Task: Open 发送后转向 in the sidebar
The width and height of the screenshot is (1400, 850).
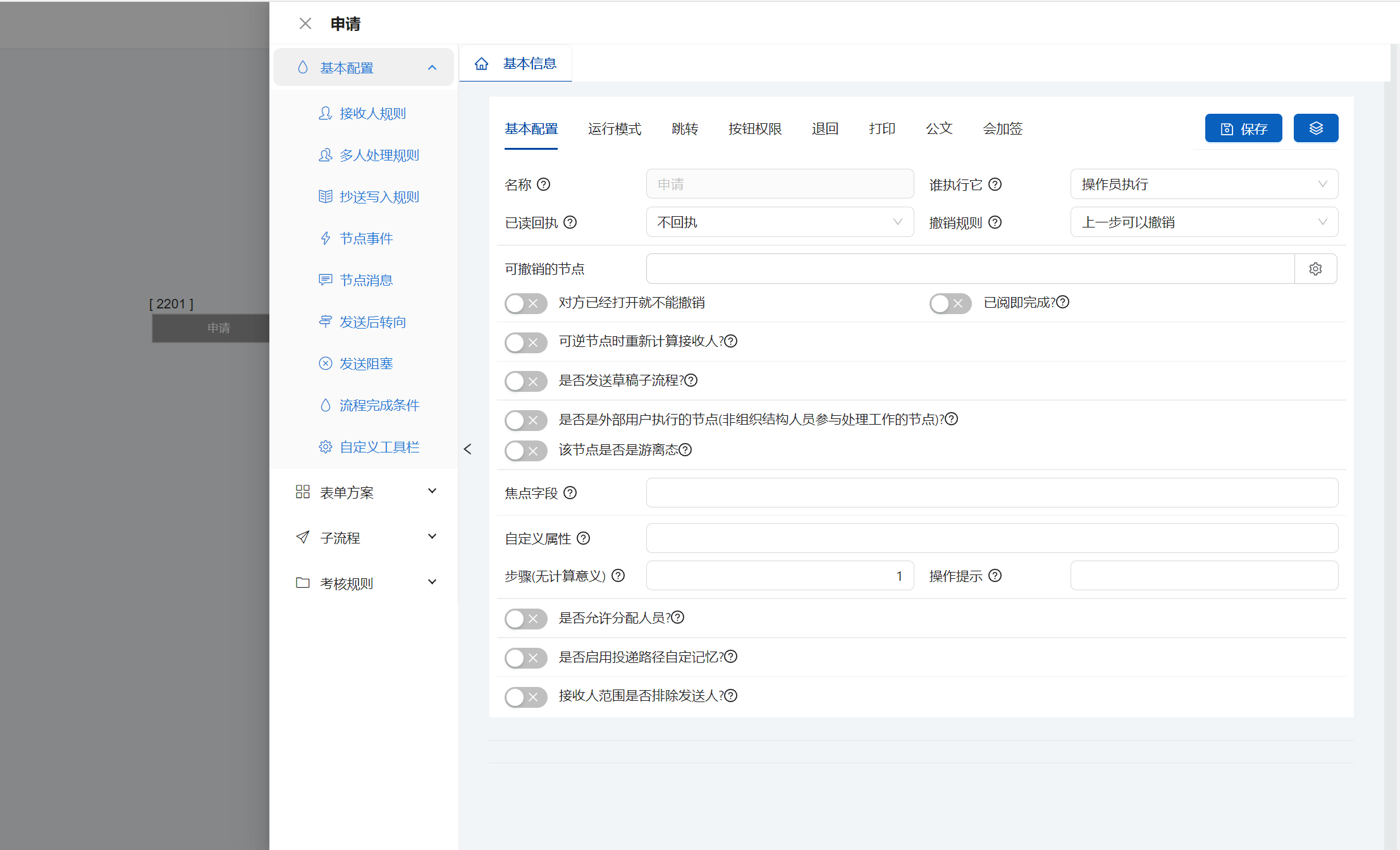Action: point(362,322)
